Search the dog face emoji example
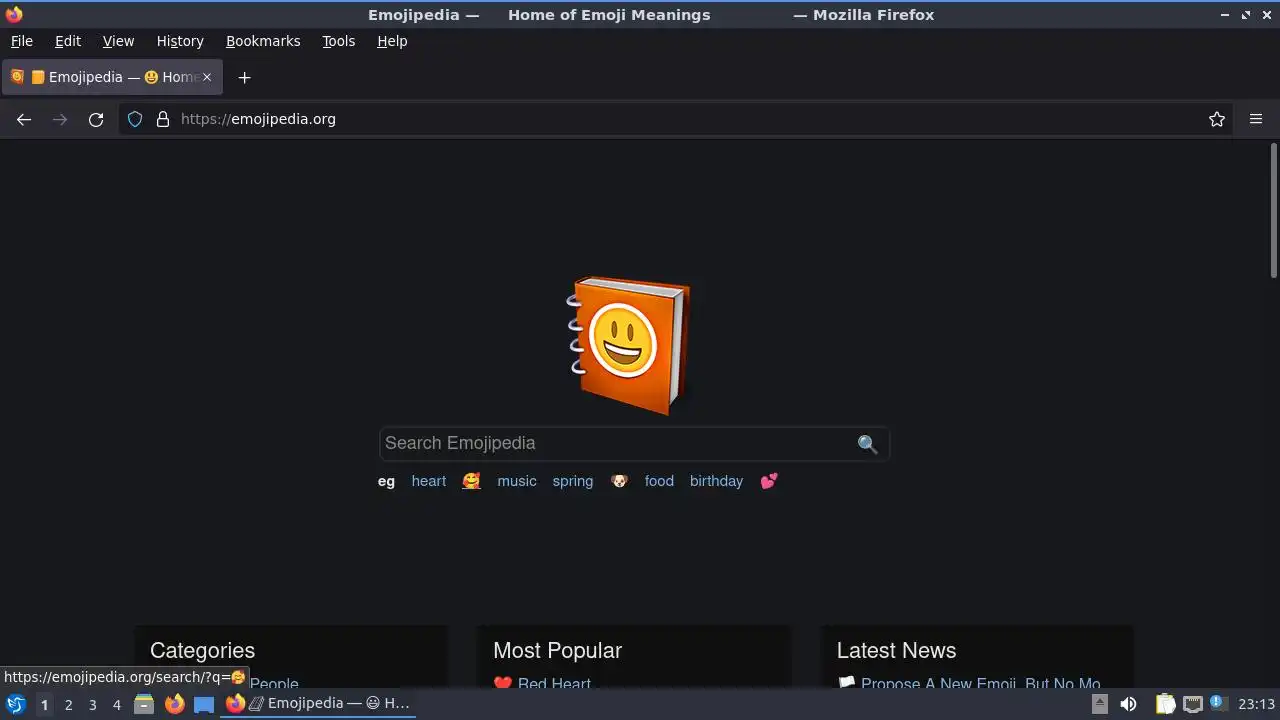 619,481
